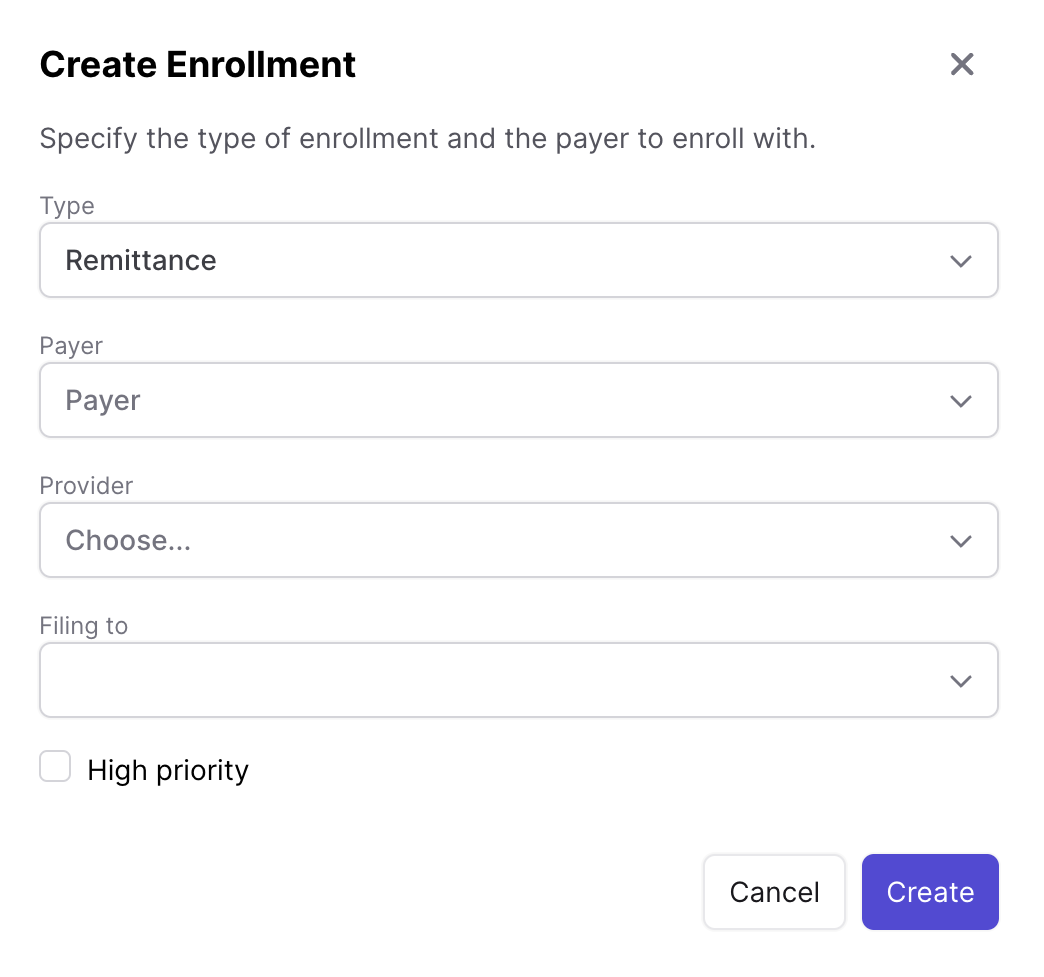
Task: Click the chevron on the Filing to dropdown
Action: [x=961, y=680]
